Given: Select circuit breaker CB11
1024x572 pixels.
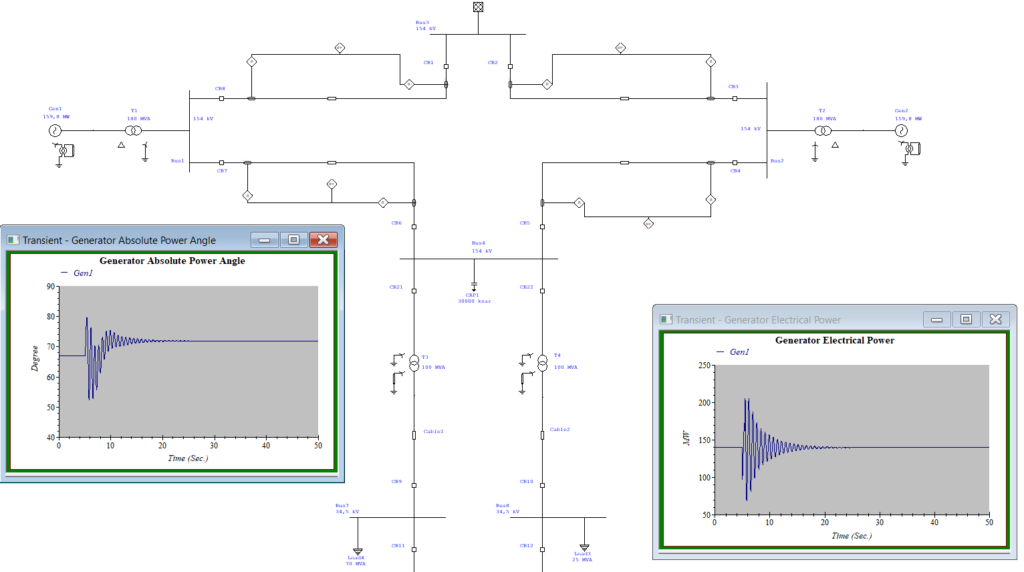Looking at the screenshot, I should [414, 549].
